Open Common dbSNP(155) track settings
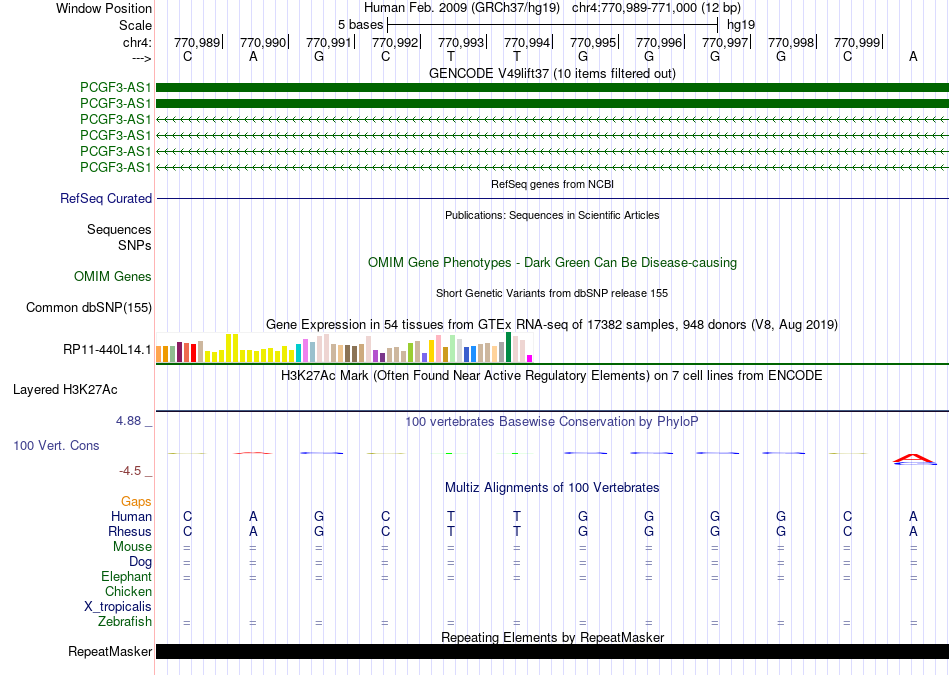950x675 pixels. coord(89,307)
